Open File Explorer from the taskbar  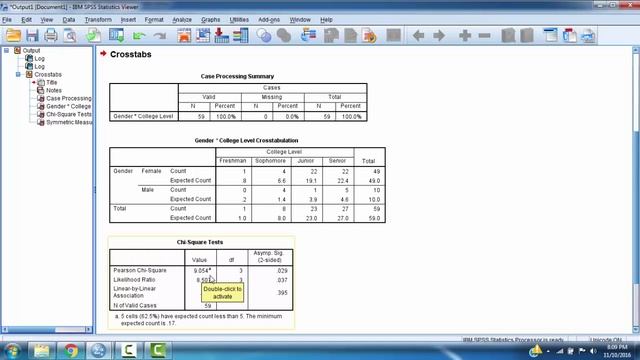41,351
